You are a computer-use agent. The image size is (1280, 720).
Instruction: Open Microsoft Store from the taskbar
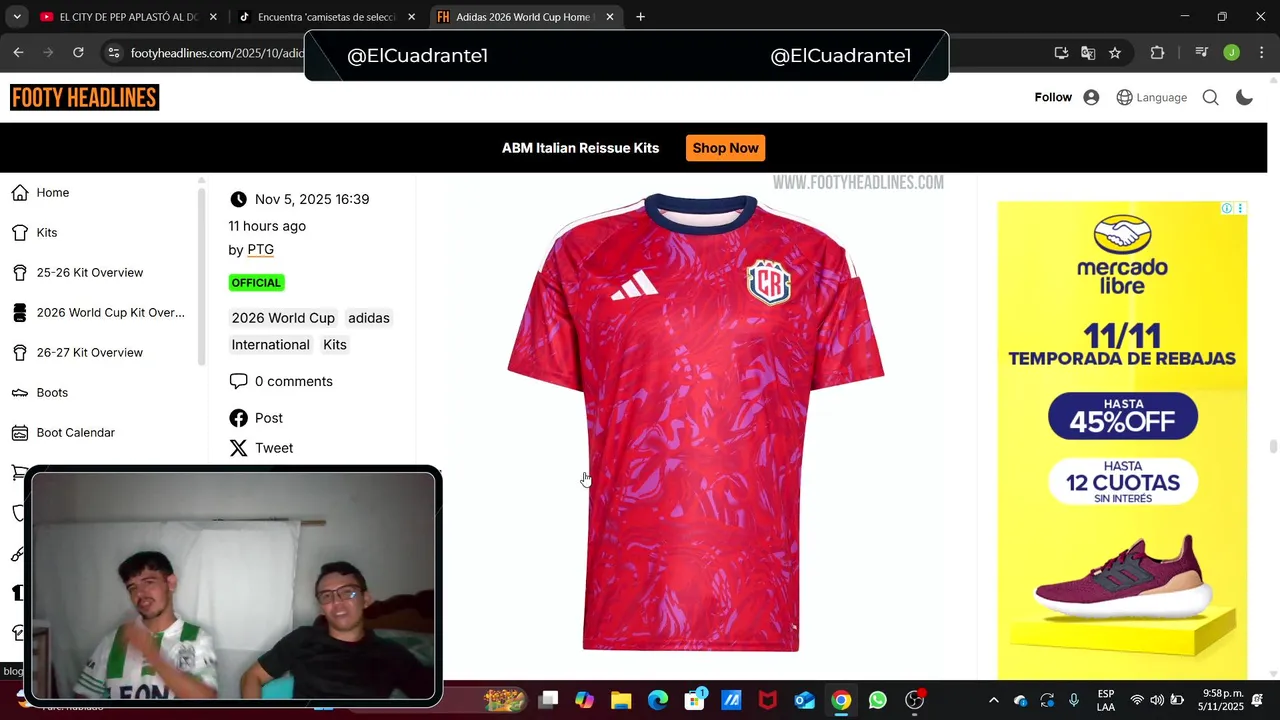(695, 700)
